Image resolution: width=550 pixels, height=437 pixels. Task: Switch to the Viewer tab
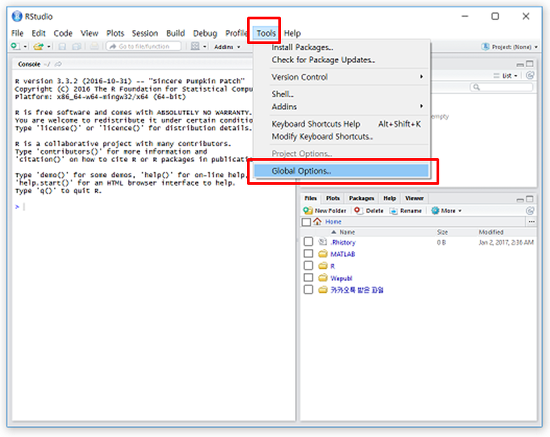click(x=414, y=198)
